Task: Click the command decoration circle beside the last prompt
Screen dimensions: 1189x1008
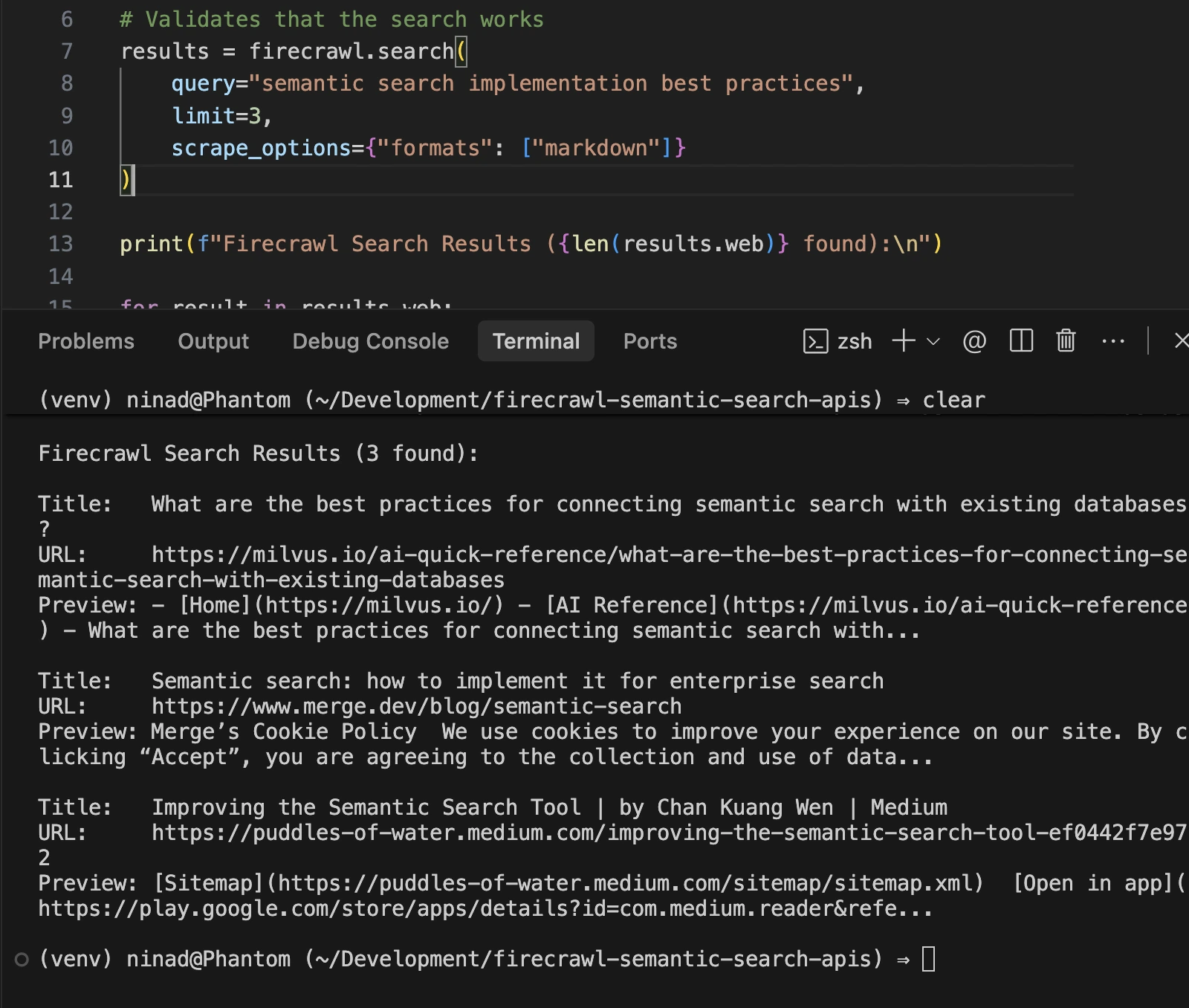Action: pyautogui.click(x=22, y=960)
